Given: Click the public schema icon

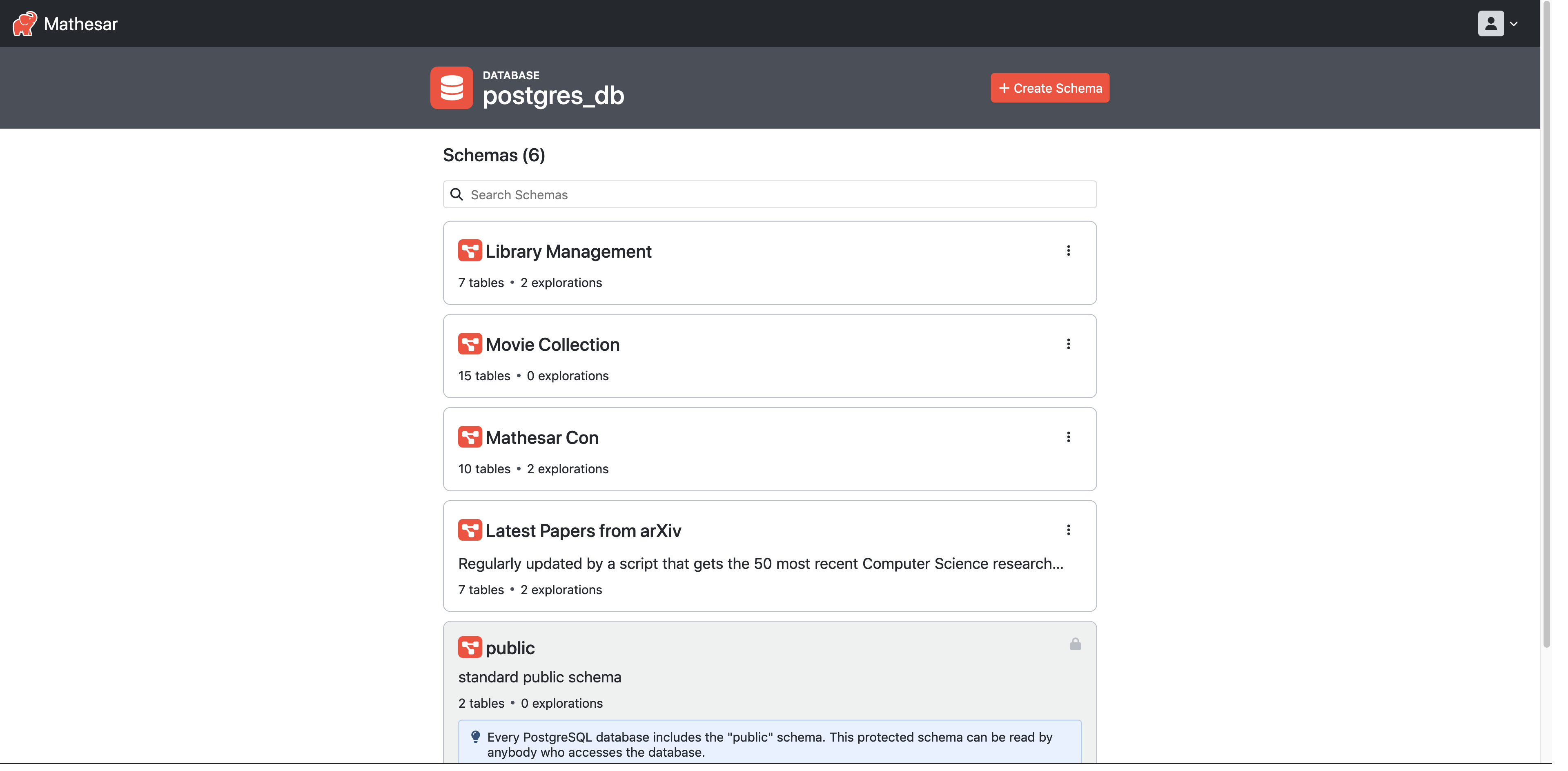Looking at the screenshot, I should click(469, 647).
